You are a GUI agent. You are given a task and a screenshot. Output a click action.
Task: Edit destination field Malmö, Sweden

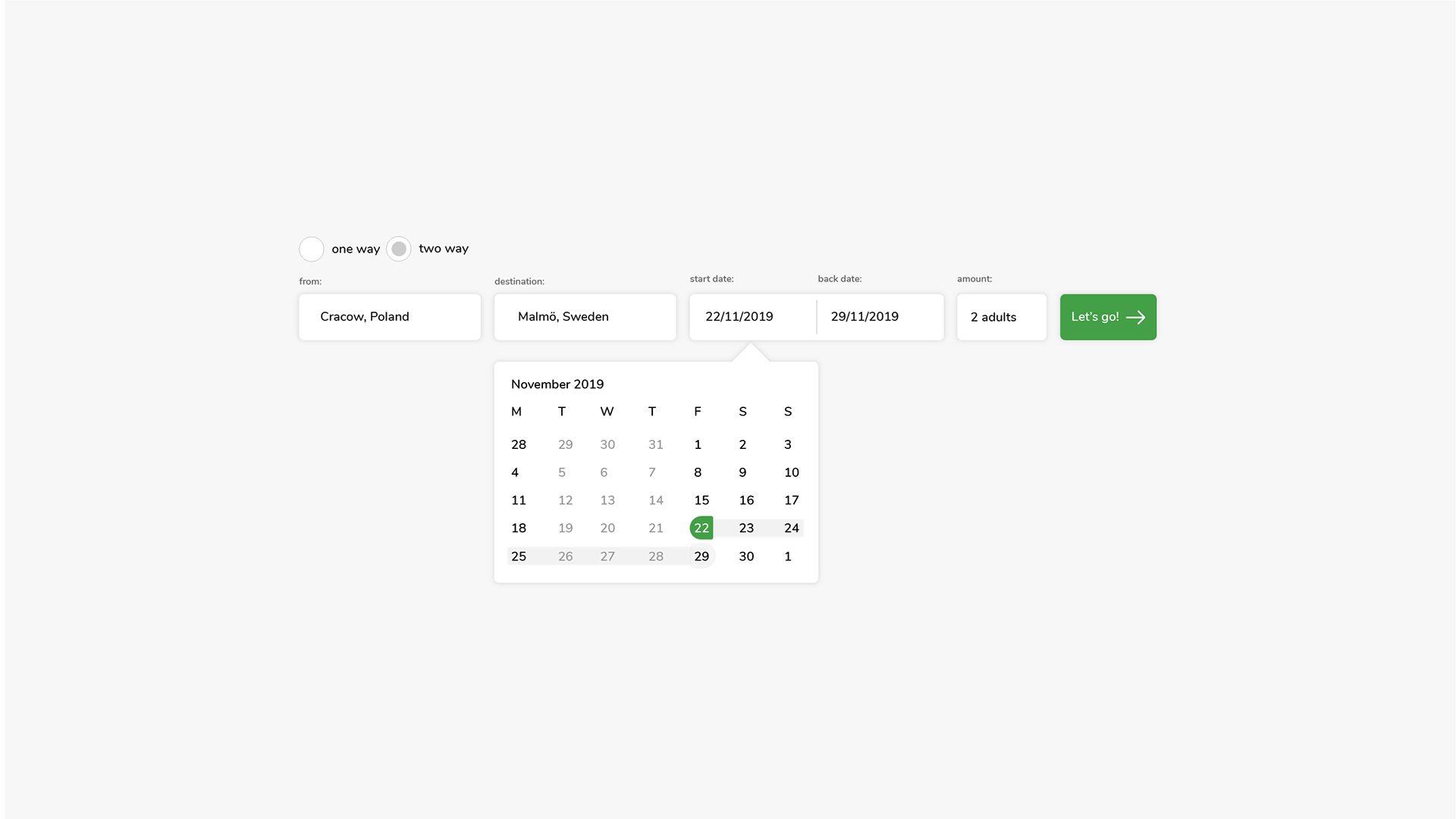pyautogui.click(x=585, y=317)
